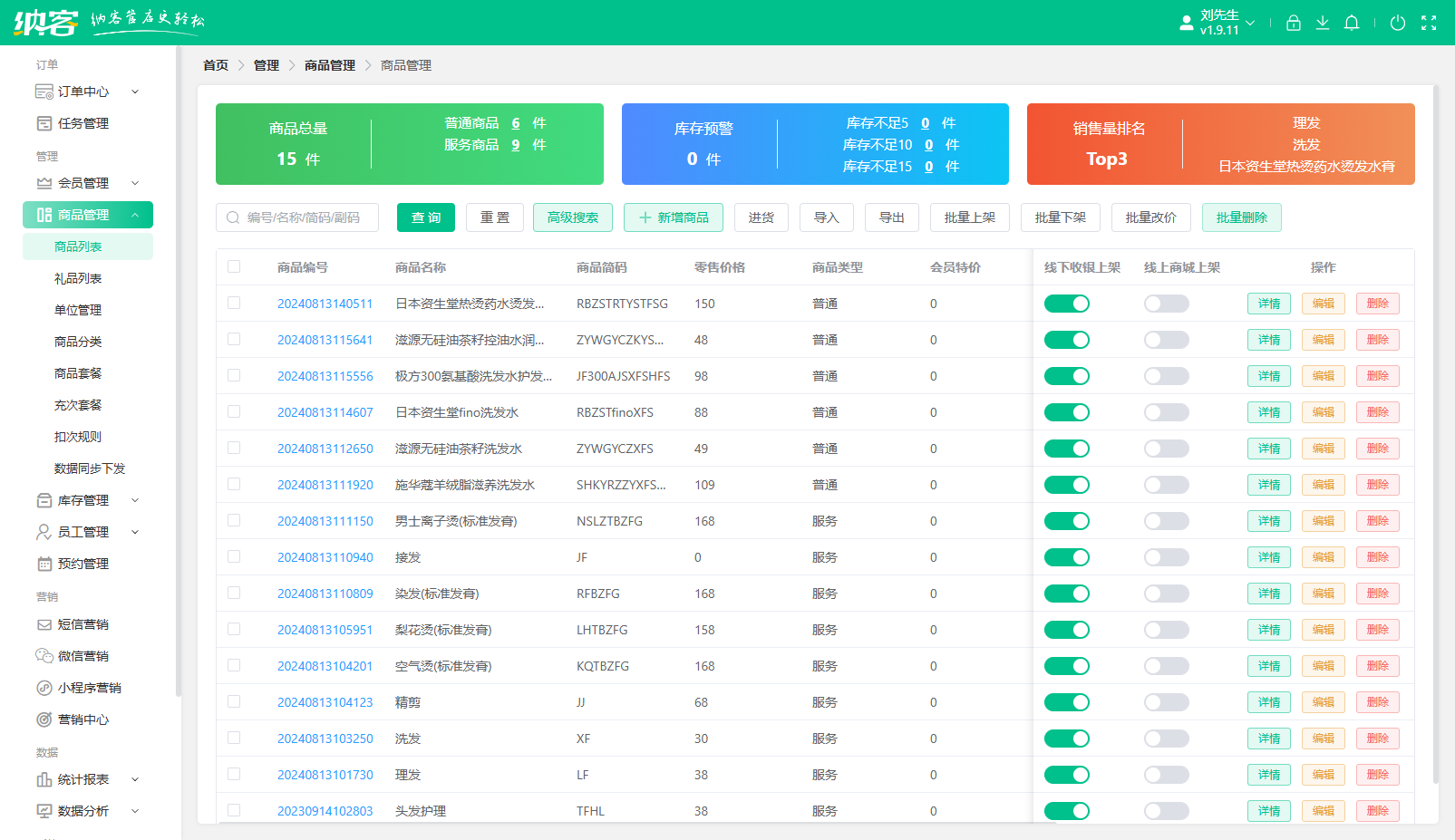Click the 批量删除 button
1455x840 pixels.
tap(1242, 217)
